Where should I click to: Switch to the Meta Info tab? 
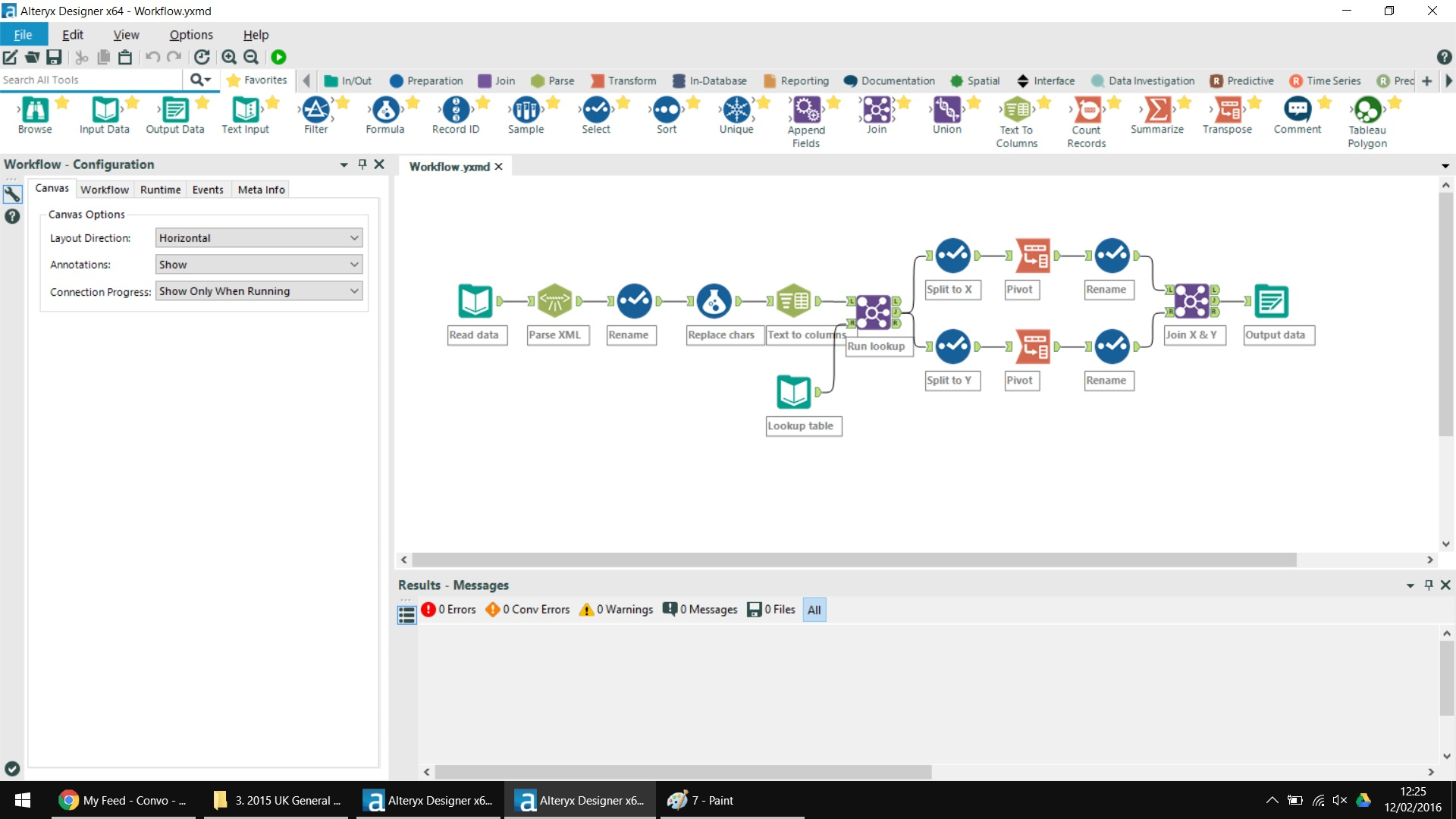261,190
